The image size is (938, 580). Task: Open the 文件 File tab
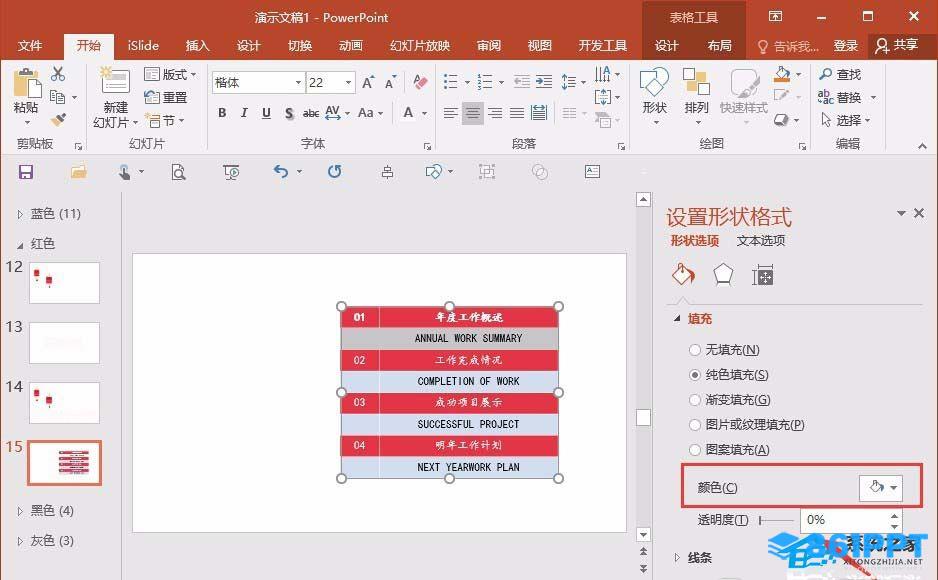click(30, 45)
